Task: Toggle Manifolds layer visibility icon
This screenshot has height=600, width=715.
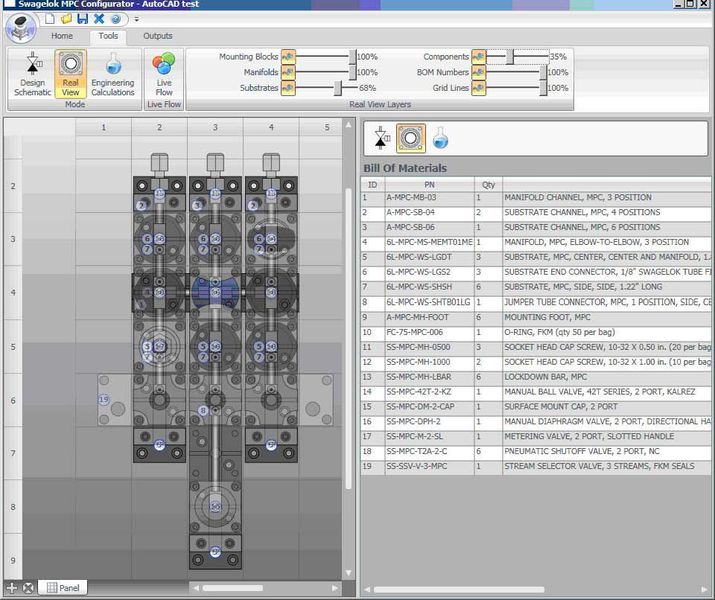Action: pos(288,72)
